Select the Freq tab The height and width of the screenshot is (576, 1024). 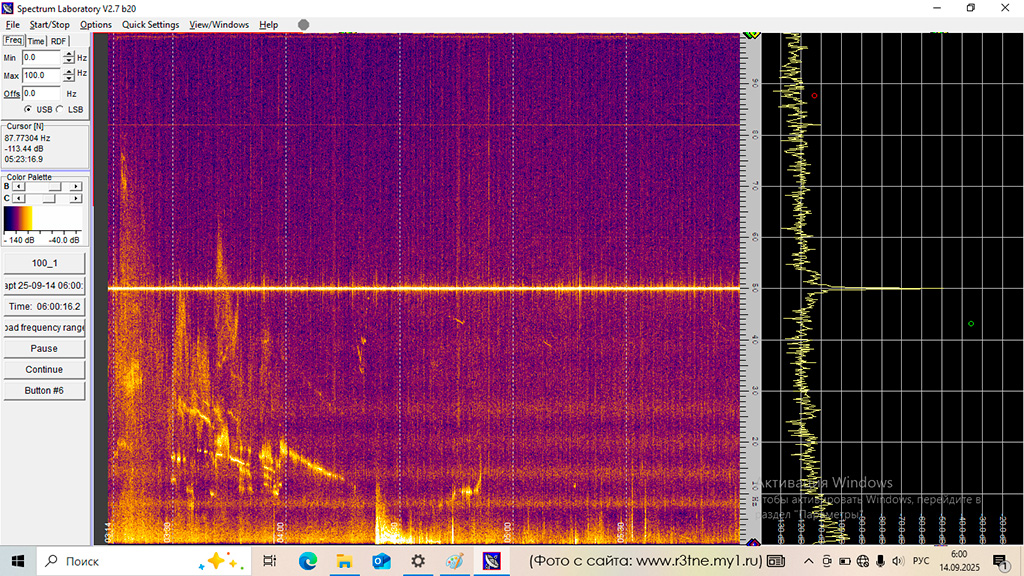[x=13, y=40]
